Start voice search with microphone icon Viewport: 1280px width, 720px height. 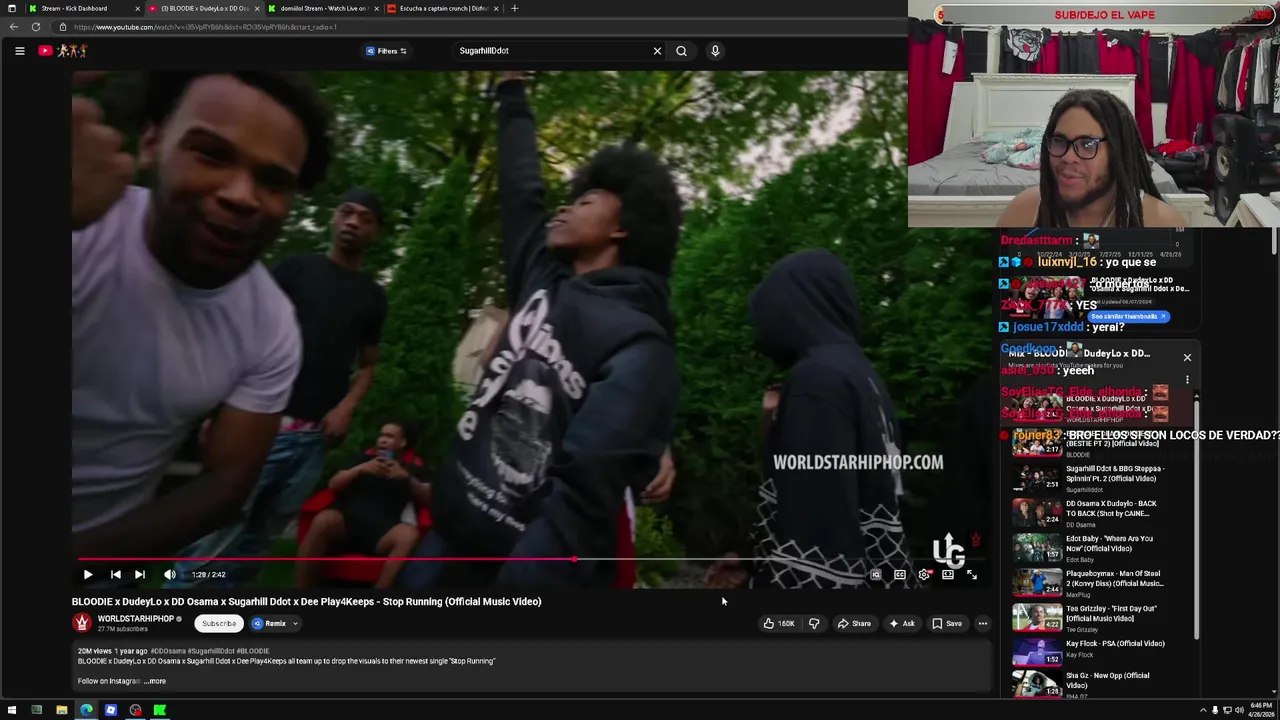point(715,51)
